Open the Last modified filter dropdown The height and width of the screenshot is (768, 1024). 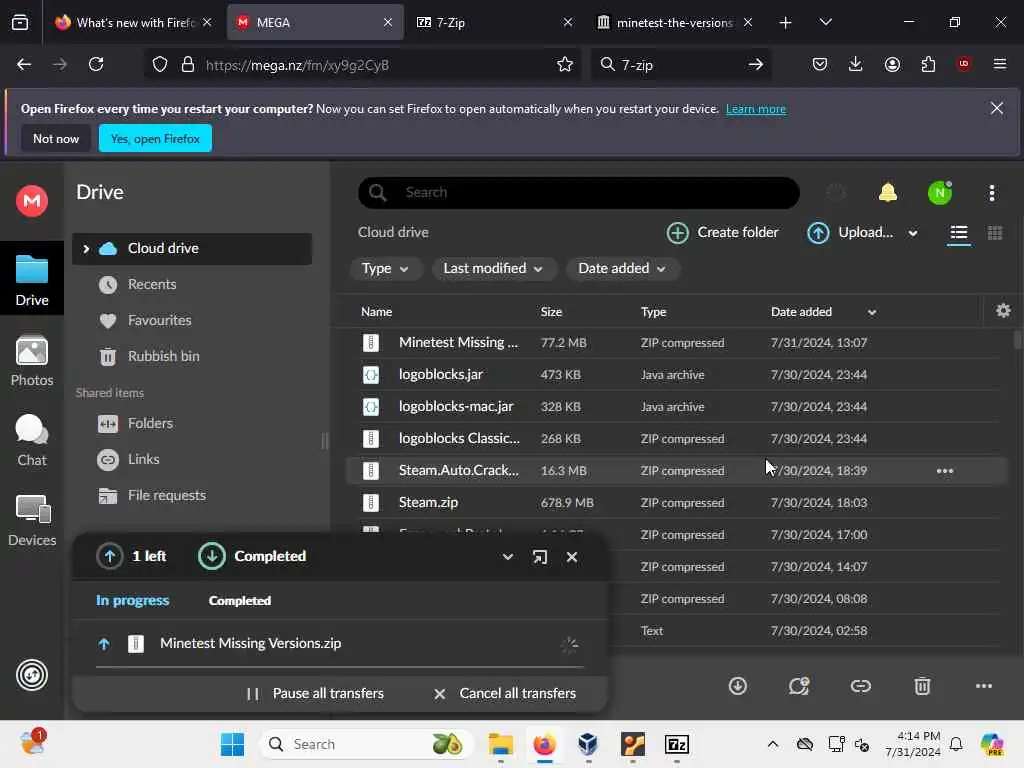pos(493,268)
